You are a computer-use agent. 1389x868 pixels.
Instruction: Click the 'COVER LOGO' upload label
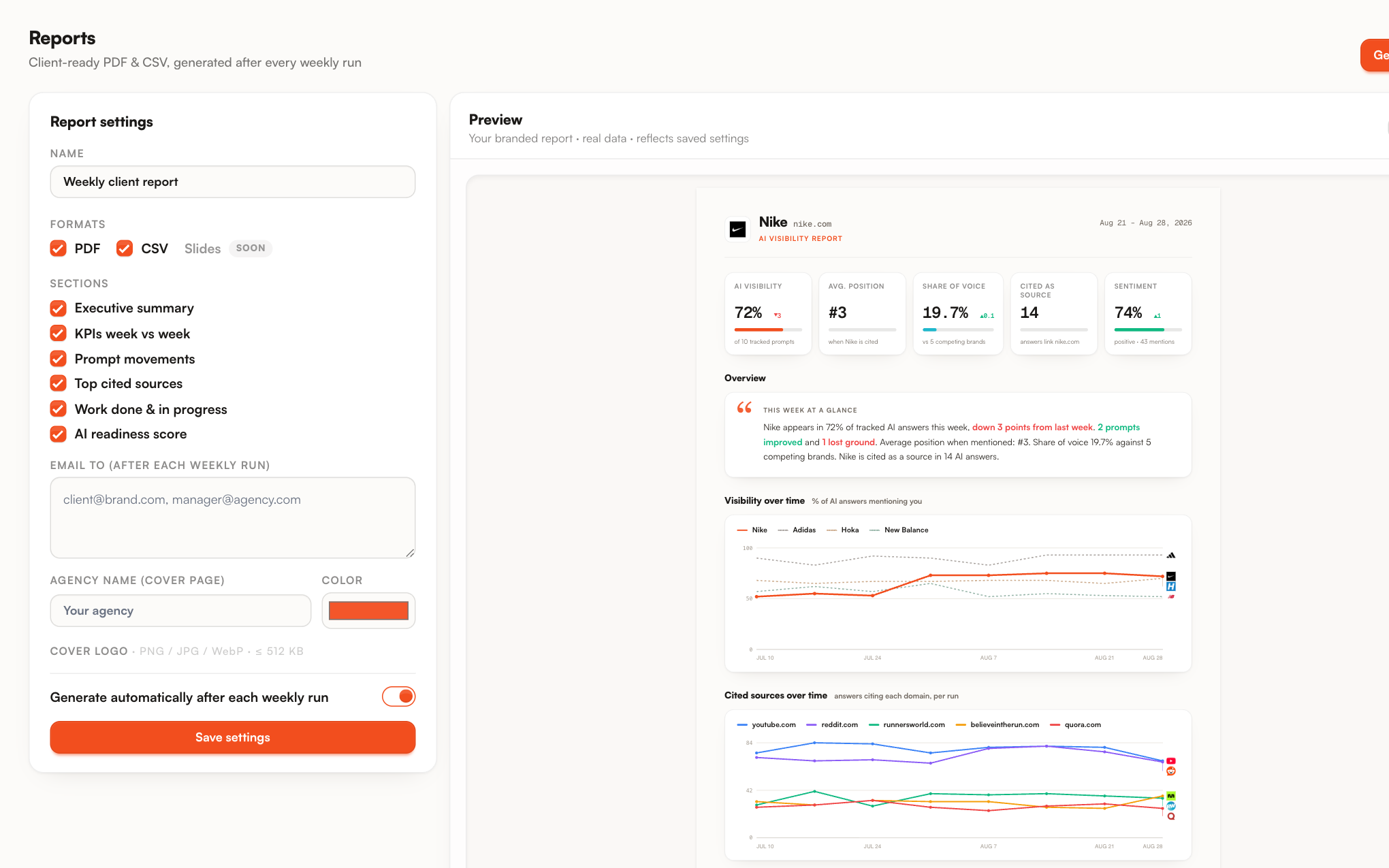[89, 651]
